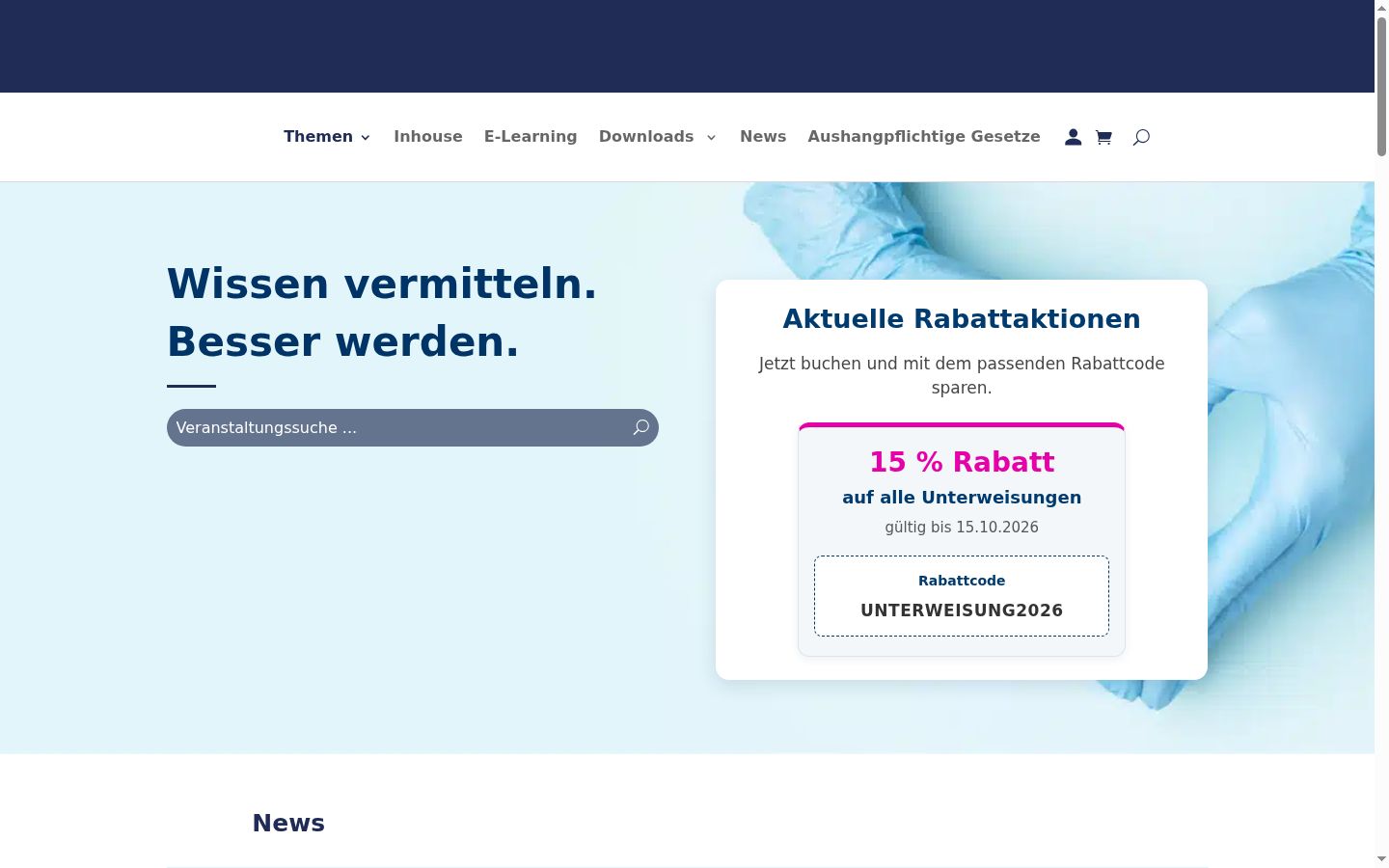Click the magnifier icon inside Veranstaltungssuche field

640,427
